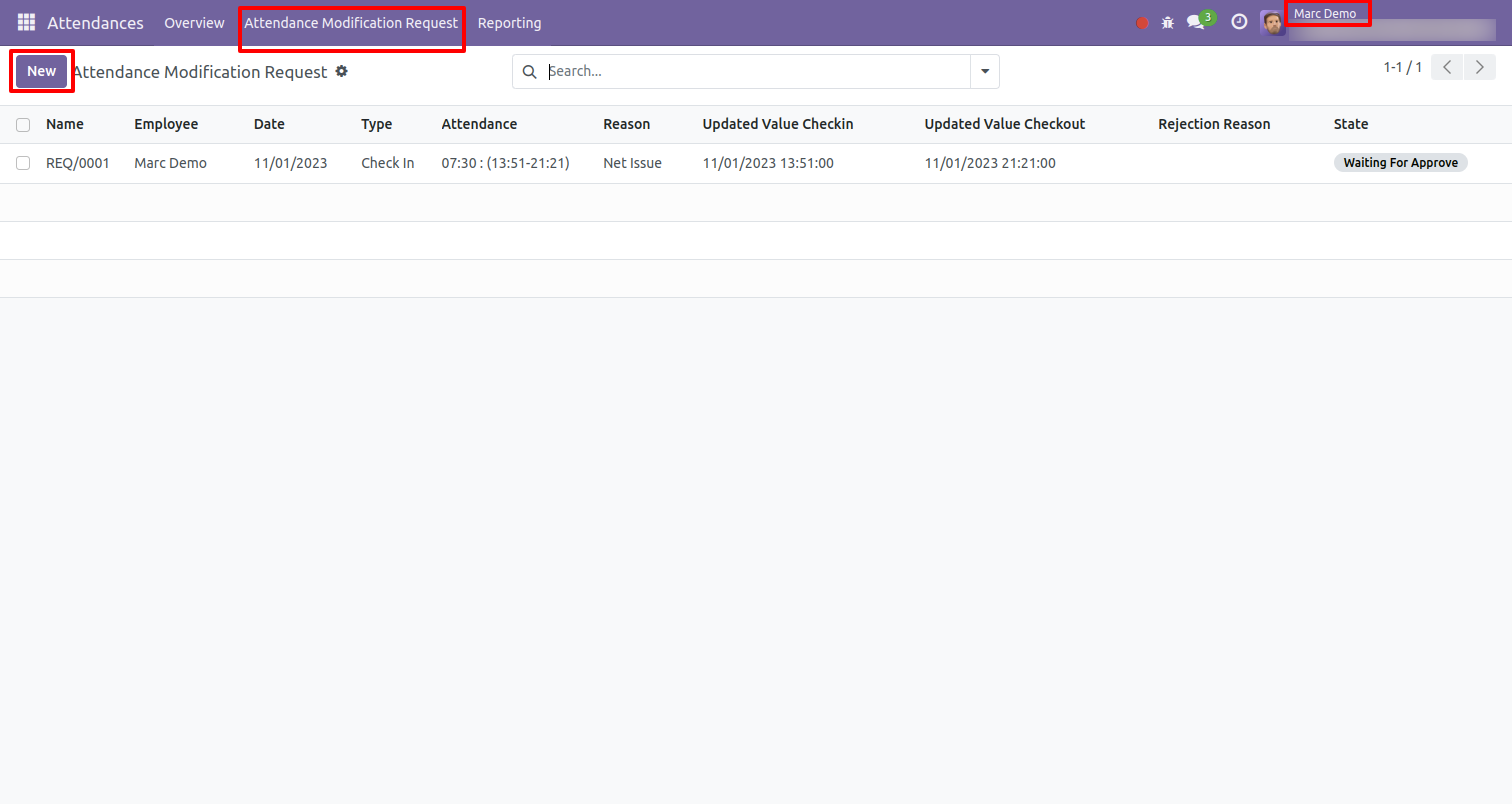
Task: Sort by Updated Value Checkout header
Action: click(x=1004, y=125)
